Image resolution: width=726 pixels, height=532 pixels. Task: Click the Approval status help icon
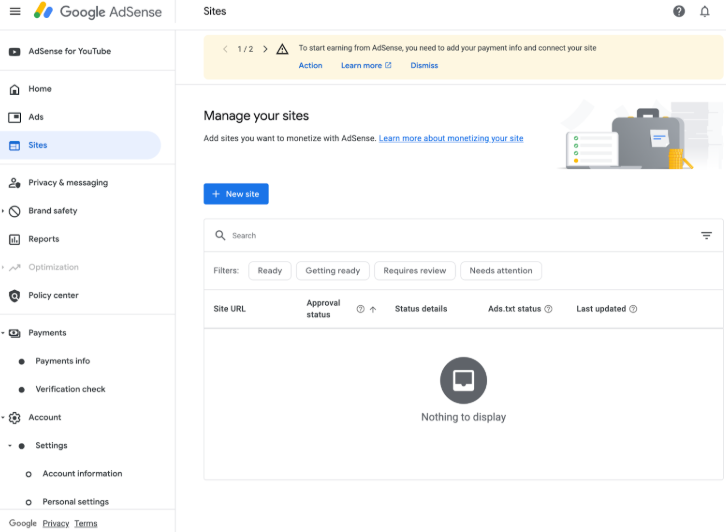click(x=360, y=309)
